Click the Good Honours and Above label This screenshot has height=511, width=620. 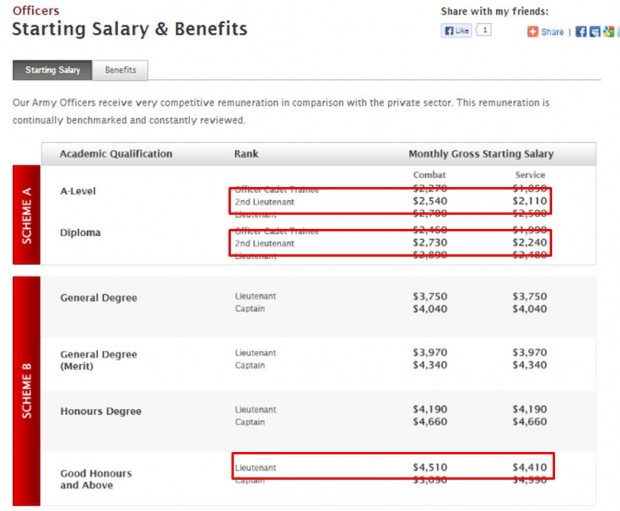[x=95, y=479]
